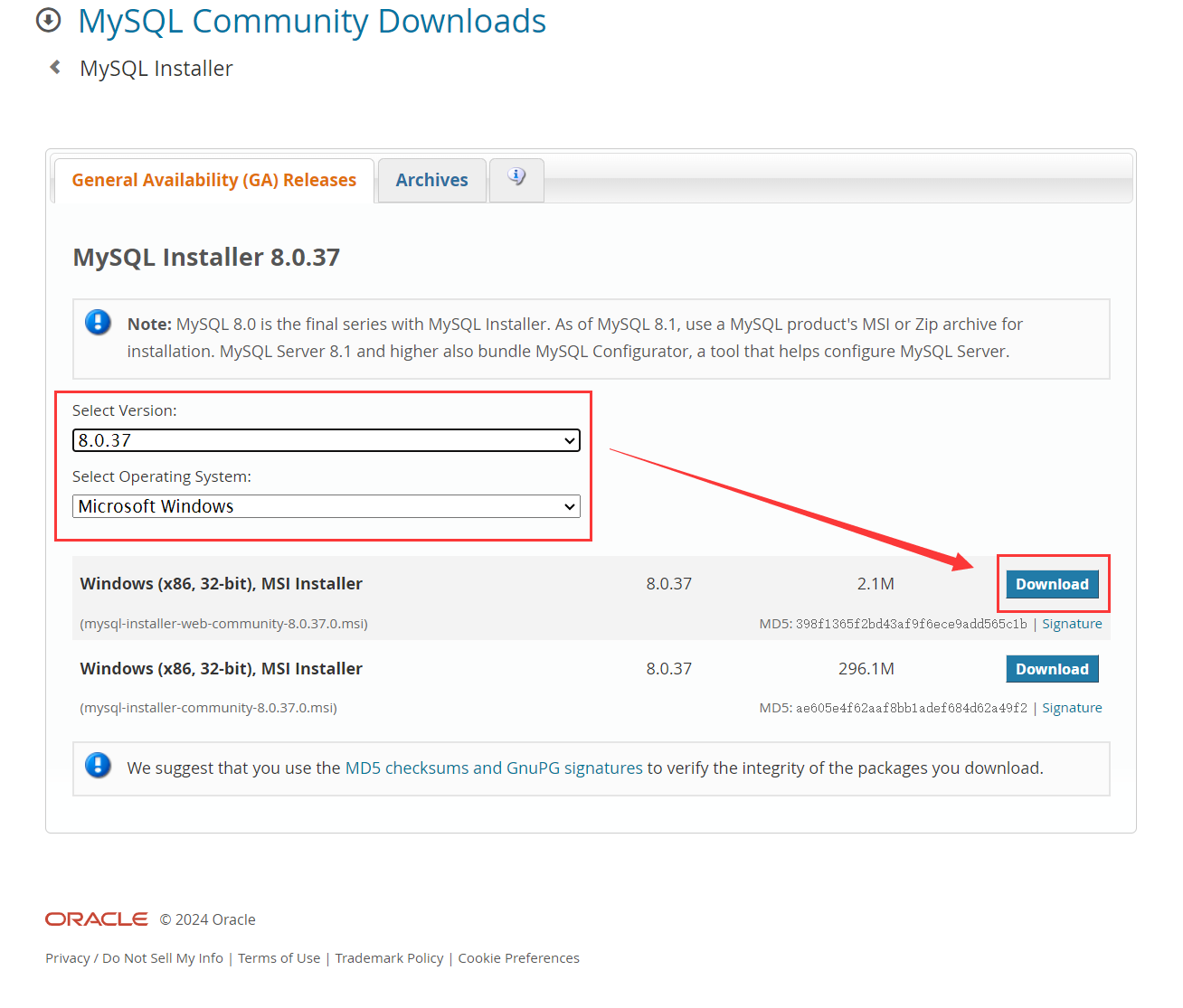Image resolution: width=1183 pixels, height=1008 pixels.
Task: Click the back chevron next to MySQL Installer
Action: click(x=55, y=67)
